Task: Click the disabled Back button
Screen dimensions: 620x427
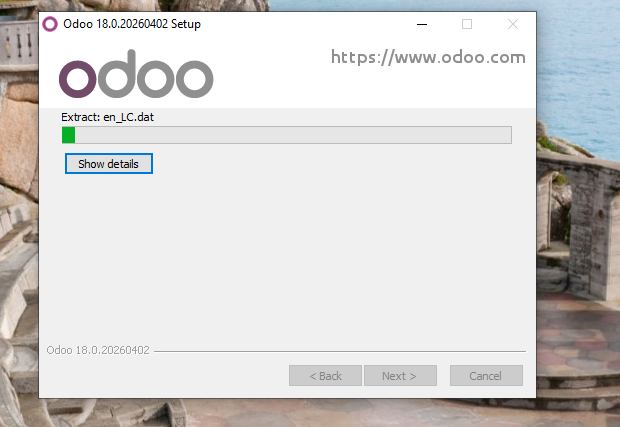Action: click(x=325, y=376)
